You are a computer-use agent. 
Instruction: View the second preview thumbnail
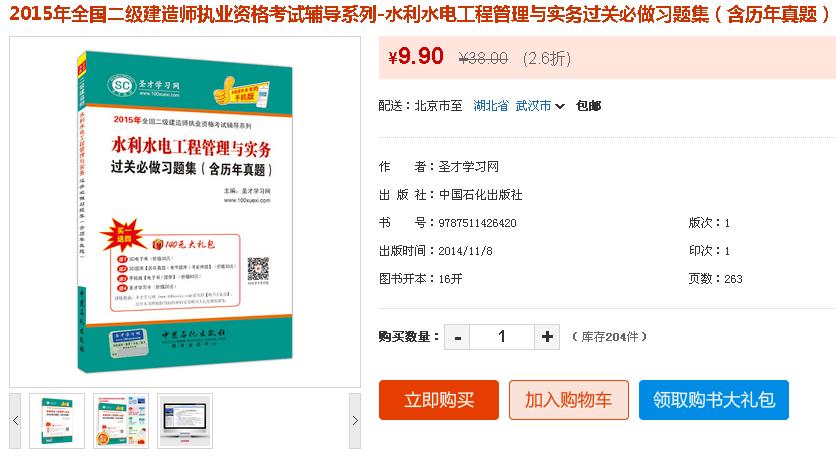[x=121, y=421]
